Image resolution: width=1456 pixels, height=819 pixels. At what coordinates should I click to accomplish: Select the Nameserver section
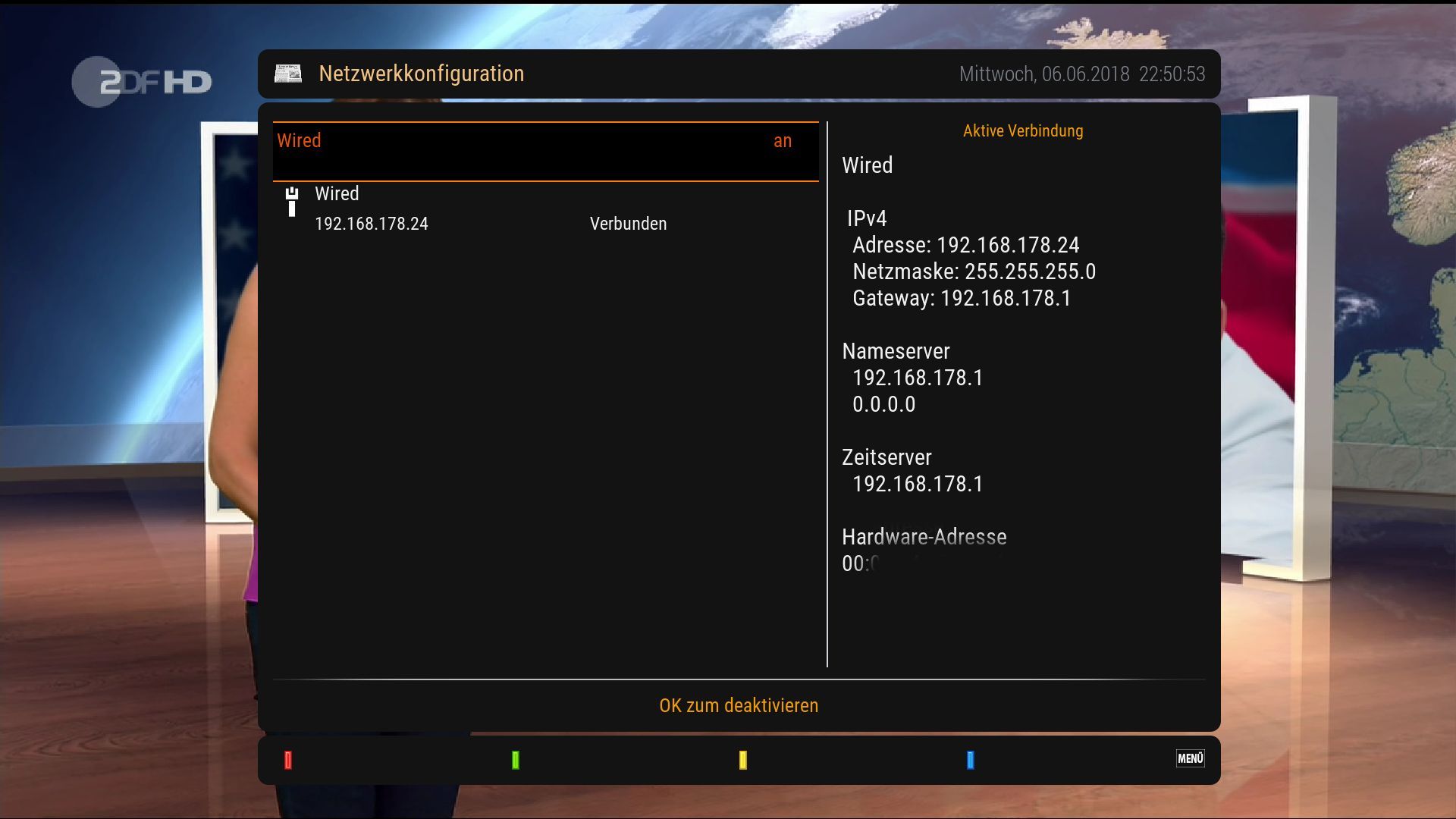coord(896,351)
